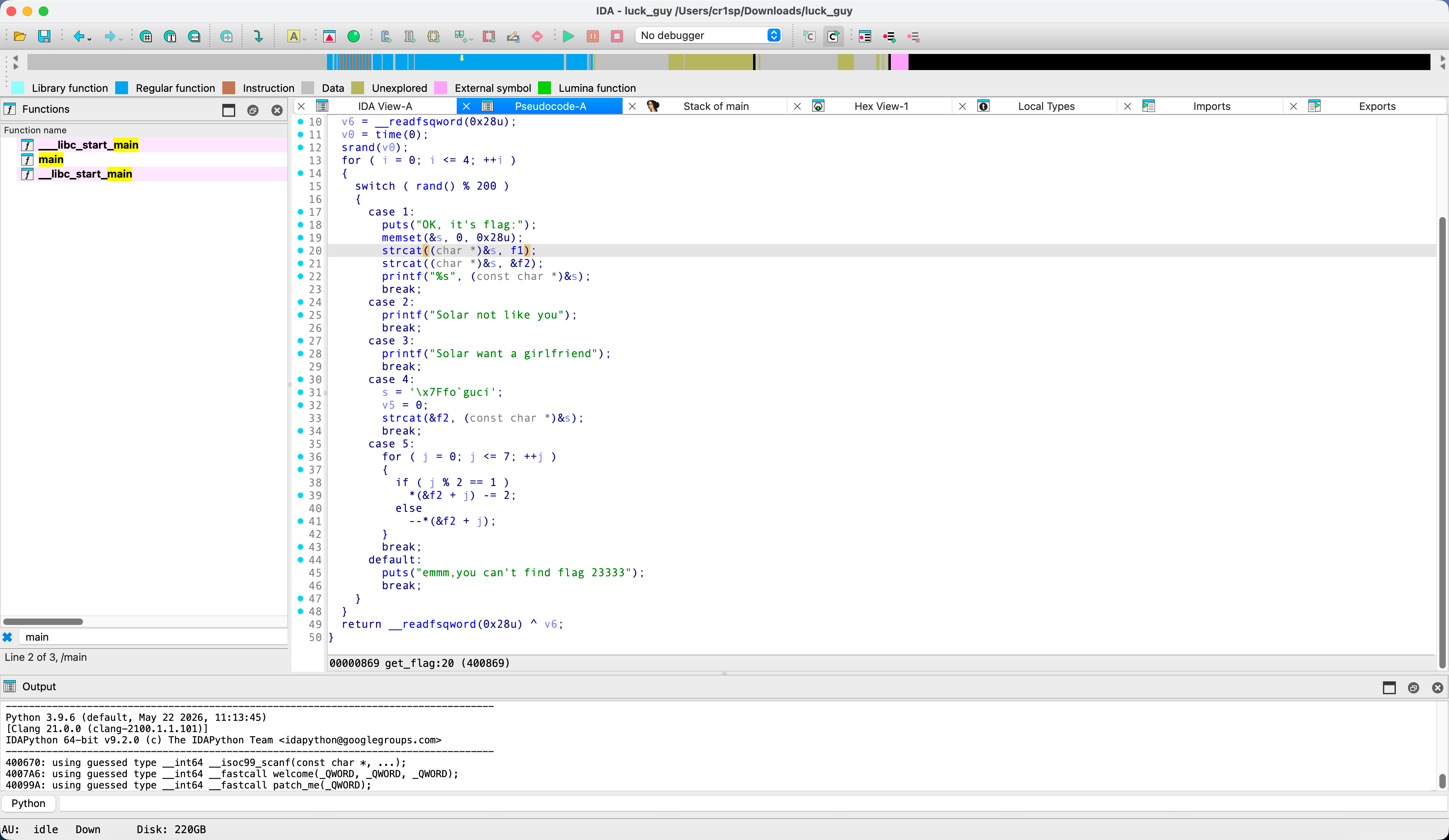Click the search text (T) icon
1449x840 pixels.
[170, 36]
